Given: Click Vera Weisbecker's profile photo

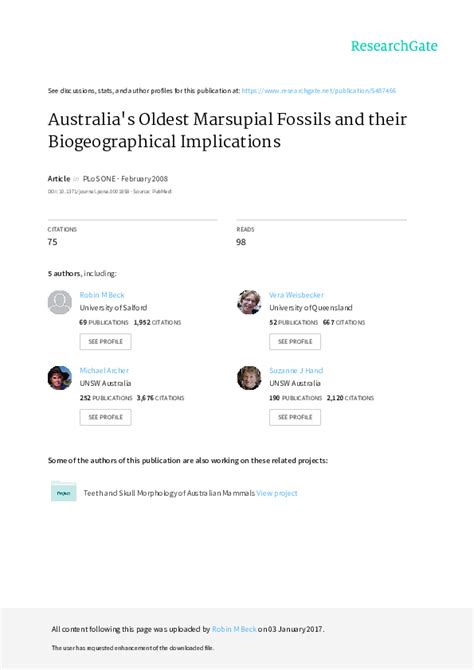Looking at the screenshot, I should coord(249,302).
